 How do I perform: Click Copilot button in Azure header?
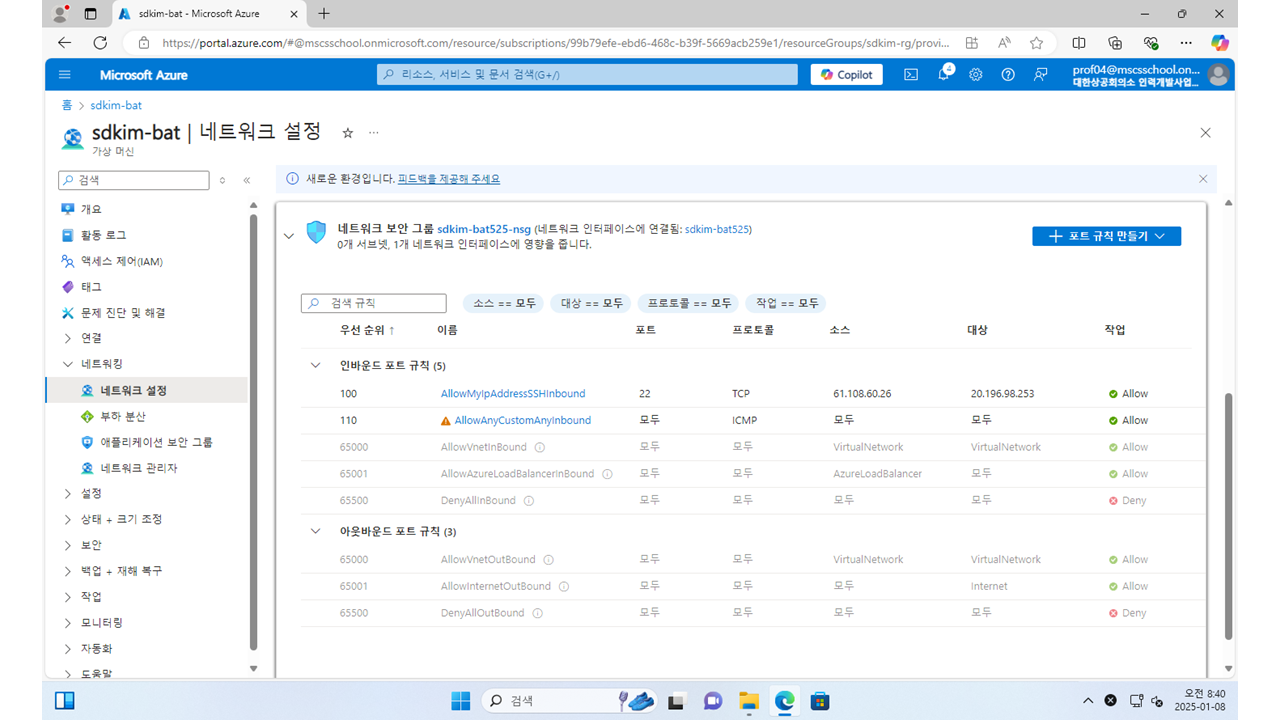pyautogui.click(x=847, y=75)
